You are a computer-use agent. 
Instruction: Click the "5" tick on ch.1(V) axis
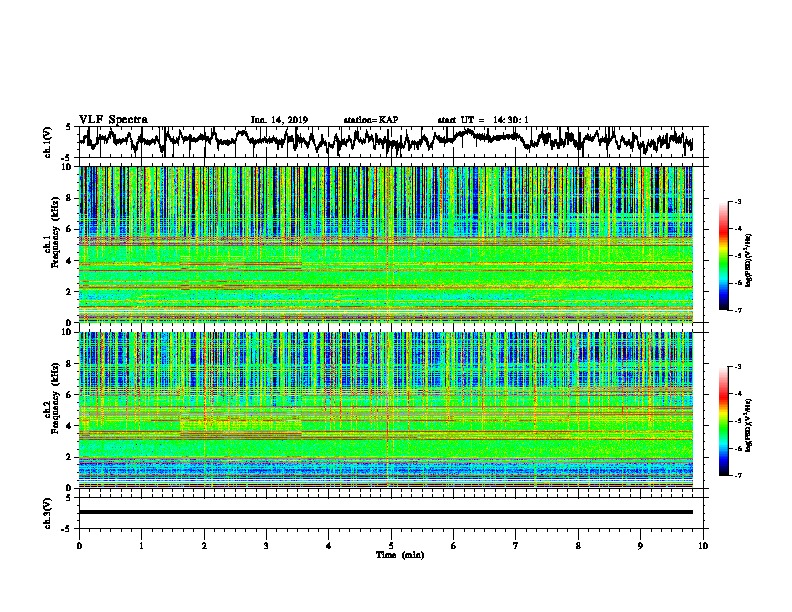tap(68, 127)
